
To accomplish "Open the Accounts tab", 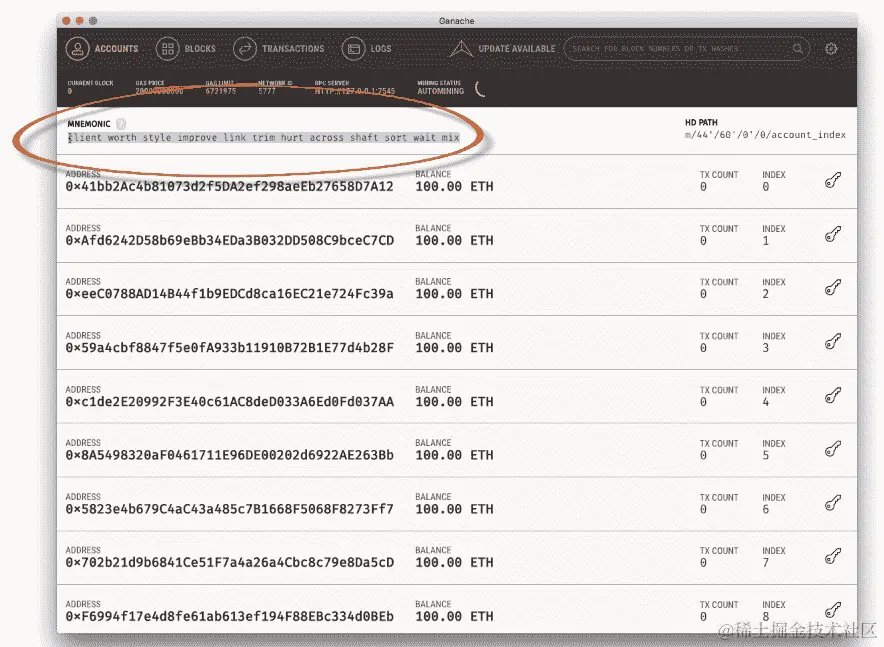I will click(102, 48).
